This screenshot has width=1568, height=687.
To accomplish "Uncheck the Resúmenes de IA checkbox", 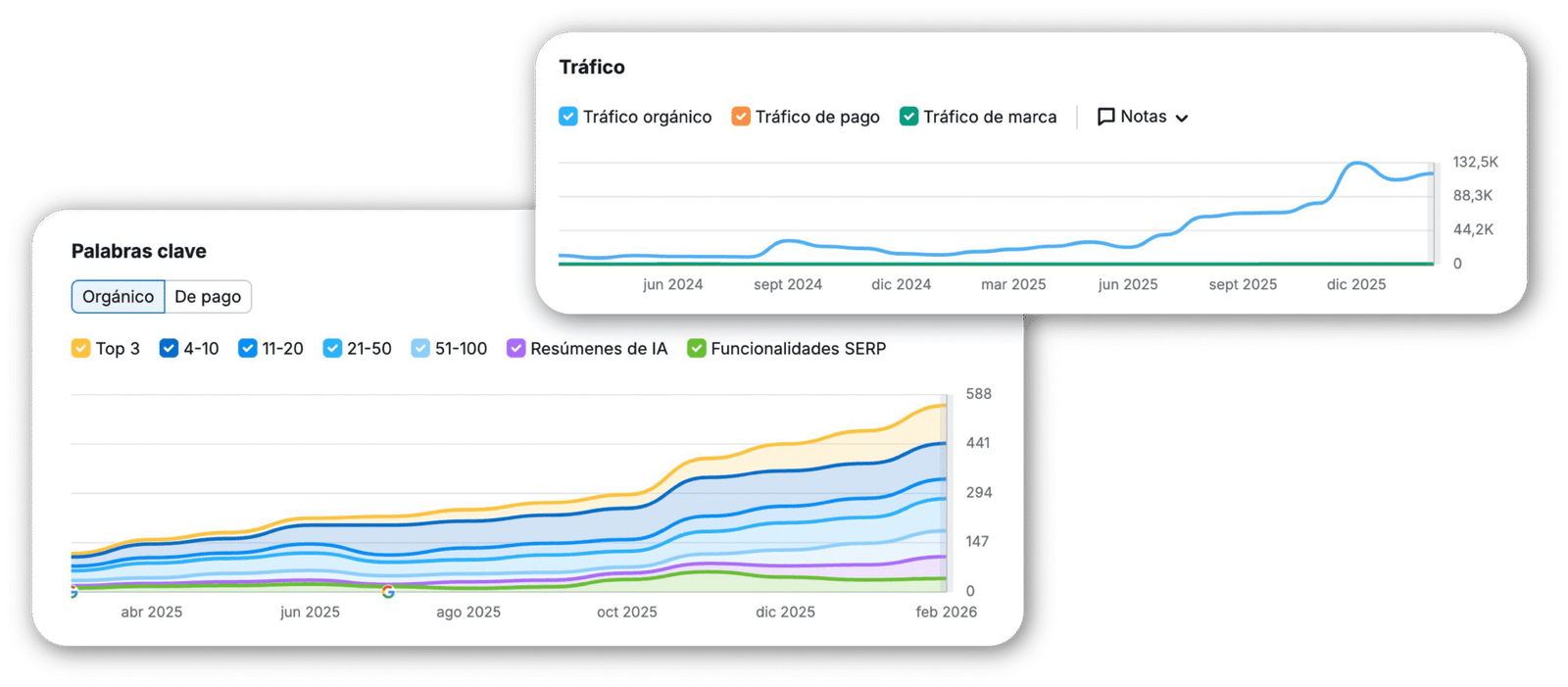I will click(515, 349).
